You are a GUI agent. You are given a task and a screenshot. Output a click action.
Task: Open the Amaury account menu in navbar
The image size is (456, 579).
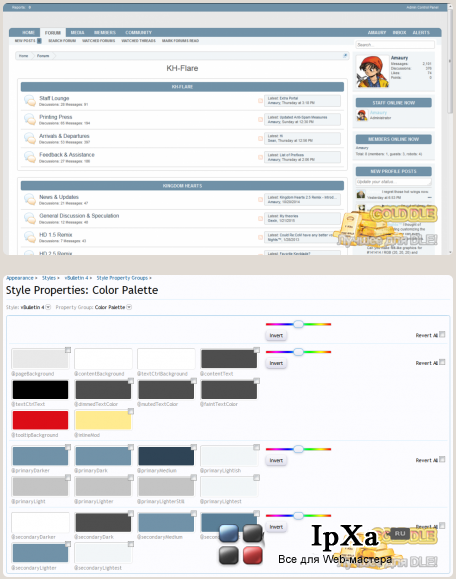coord(377,32)
